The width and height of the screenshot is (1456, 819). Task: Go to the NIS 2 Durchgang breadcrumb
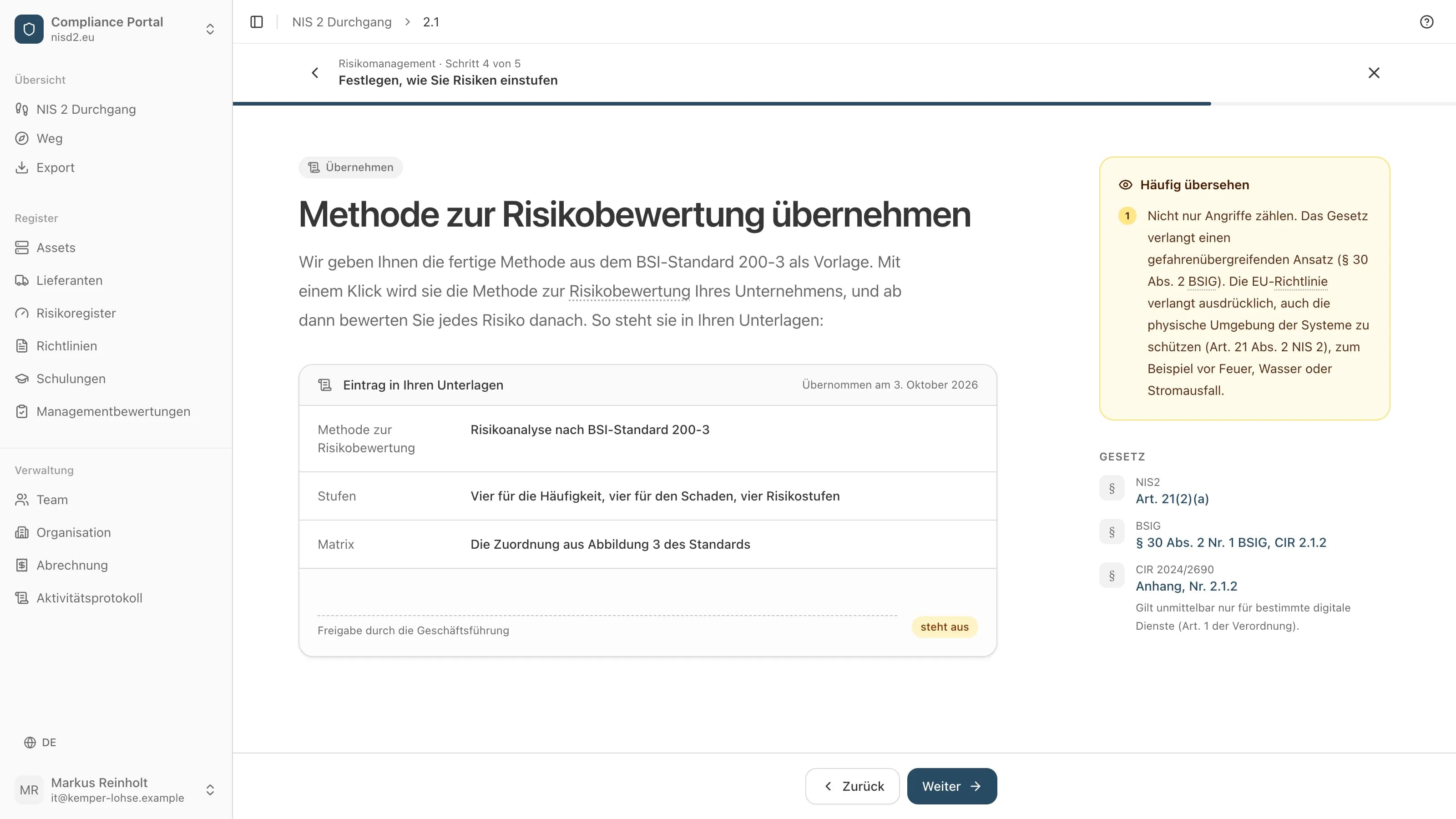[341, 22]
